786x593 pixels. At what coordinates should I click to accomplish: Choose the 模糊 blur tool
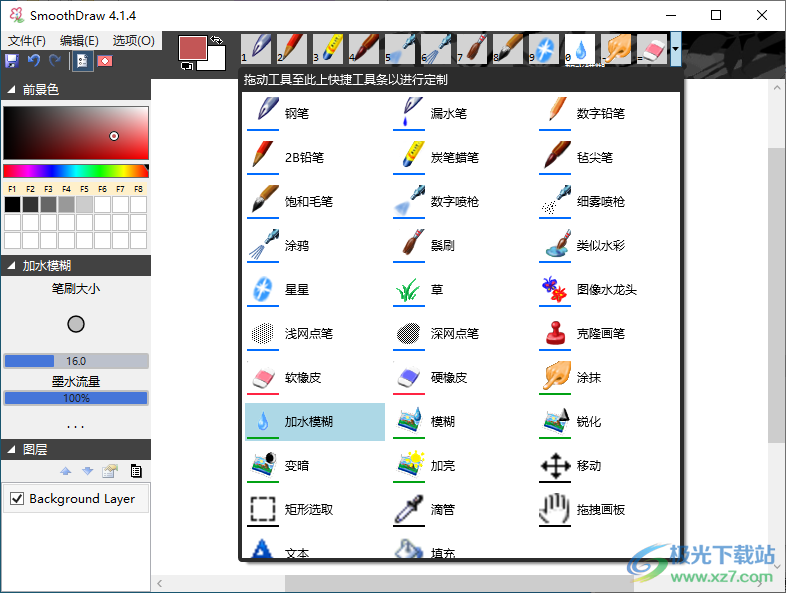tap(461, 422)
